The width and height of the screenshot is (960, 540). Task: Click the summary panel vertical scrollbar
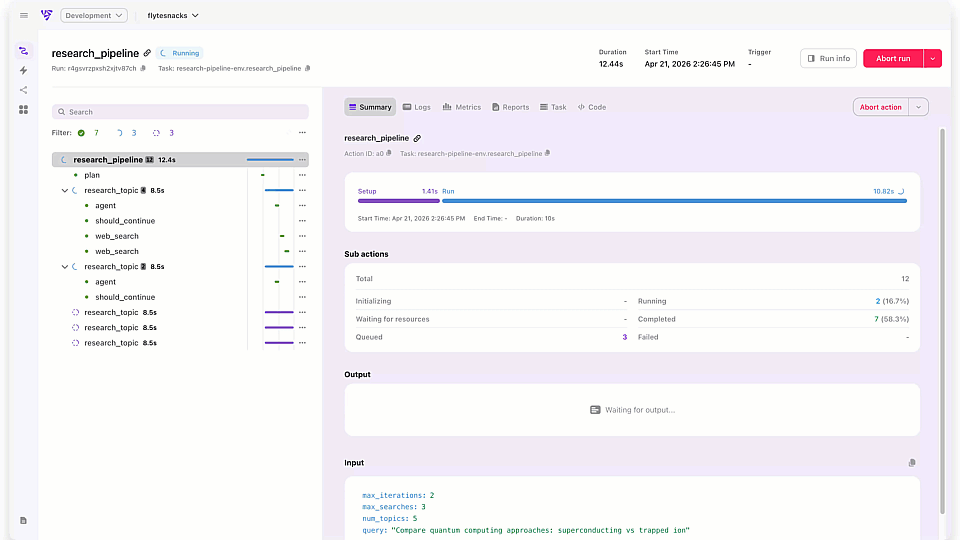pos(942,321)
